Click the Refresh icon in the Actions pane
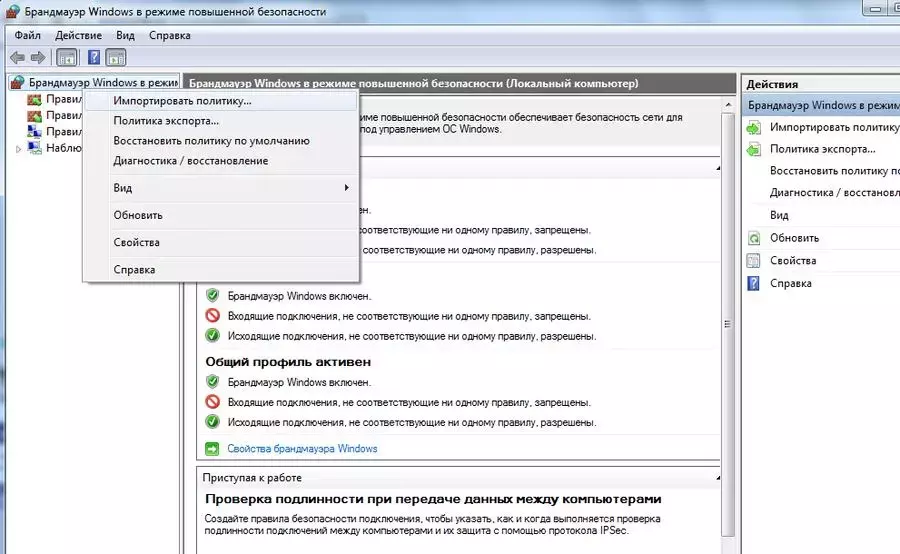The image size is (900, 554). [754, 238]
